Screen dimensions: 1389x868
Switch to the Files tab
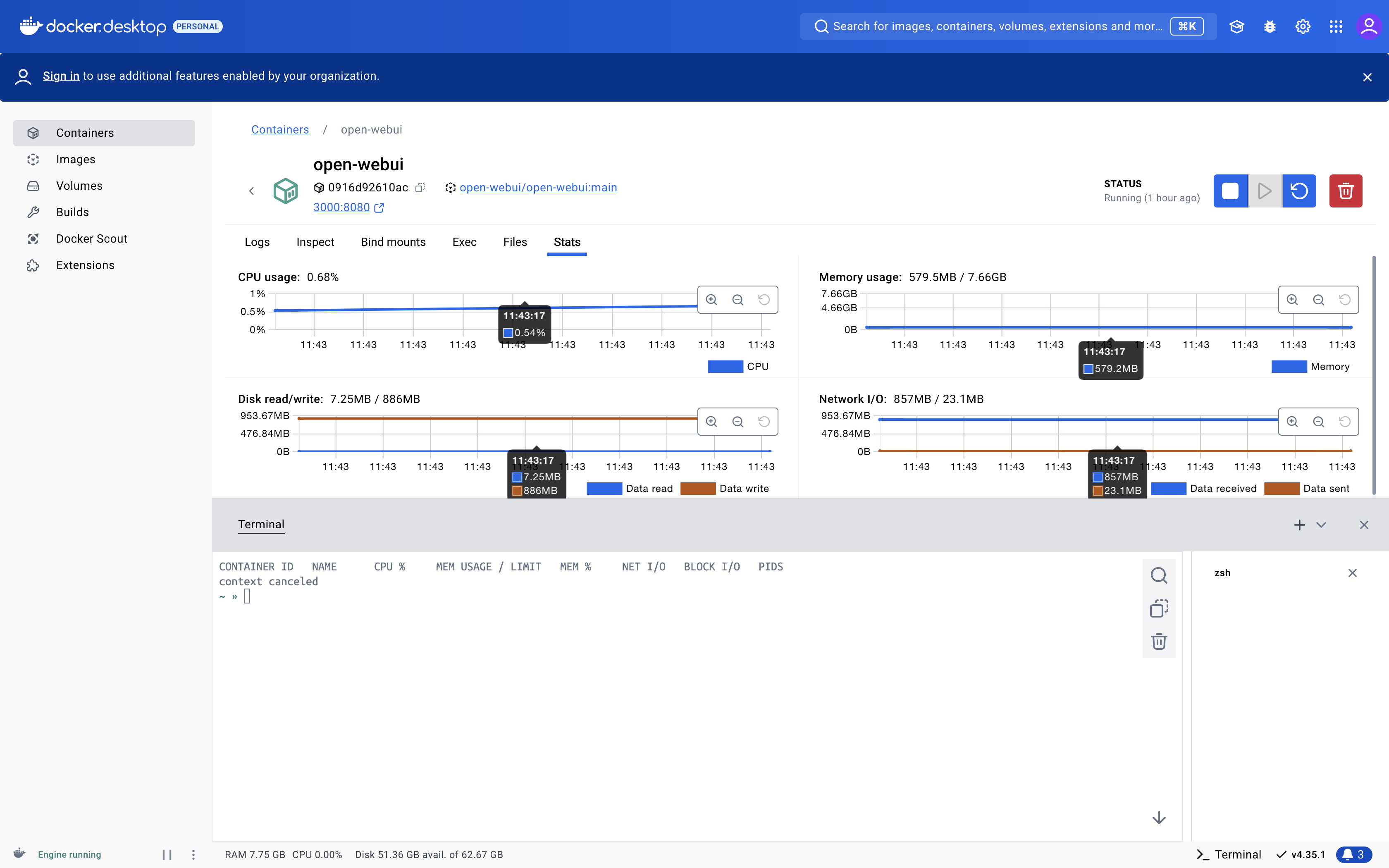coord(515,242)
